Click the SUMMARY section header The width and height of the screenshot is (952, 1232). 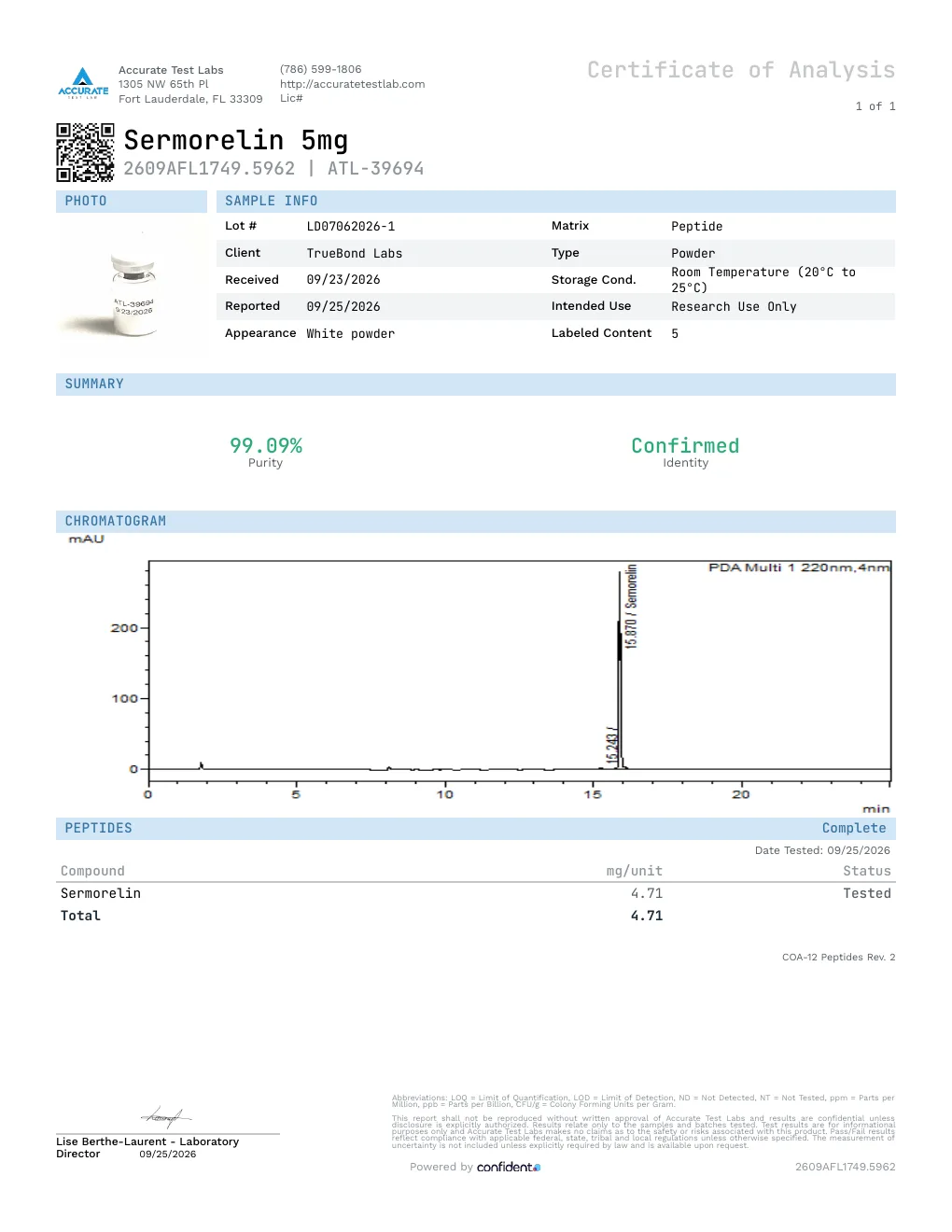pos(476,385)
